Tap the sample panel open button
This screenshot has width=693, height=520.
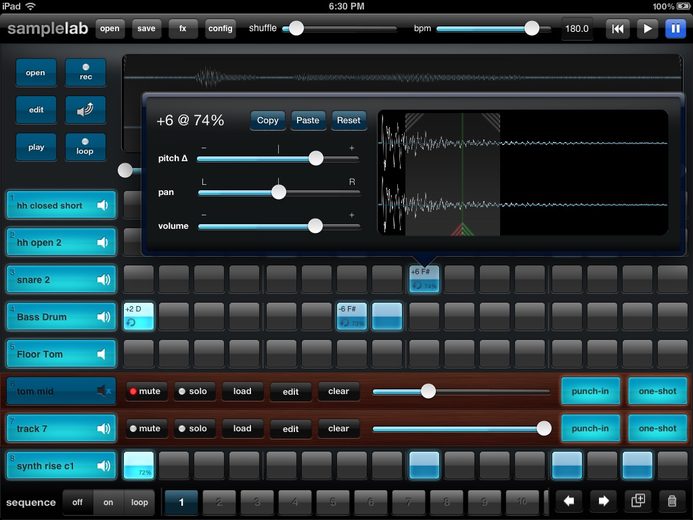pyautogui.click(x=36, y=72)
